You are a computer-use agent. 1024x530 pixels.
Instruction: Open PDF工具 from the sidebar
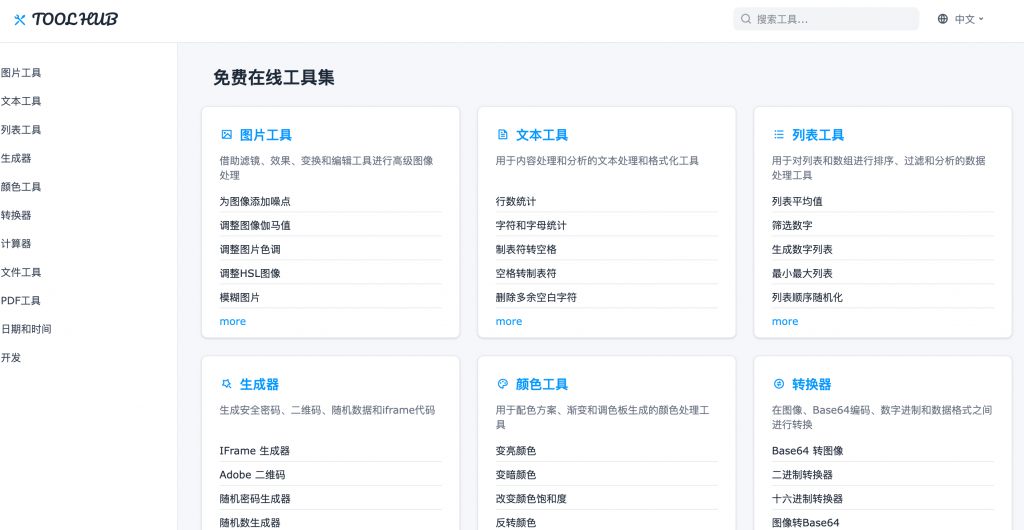[x=21, y=300]
